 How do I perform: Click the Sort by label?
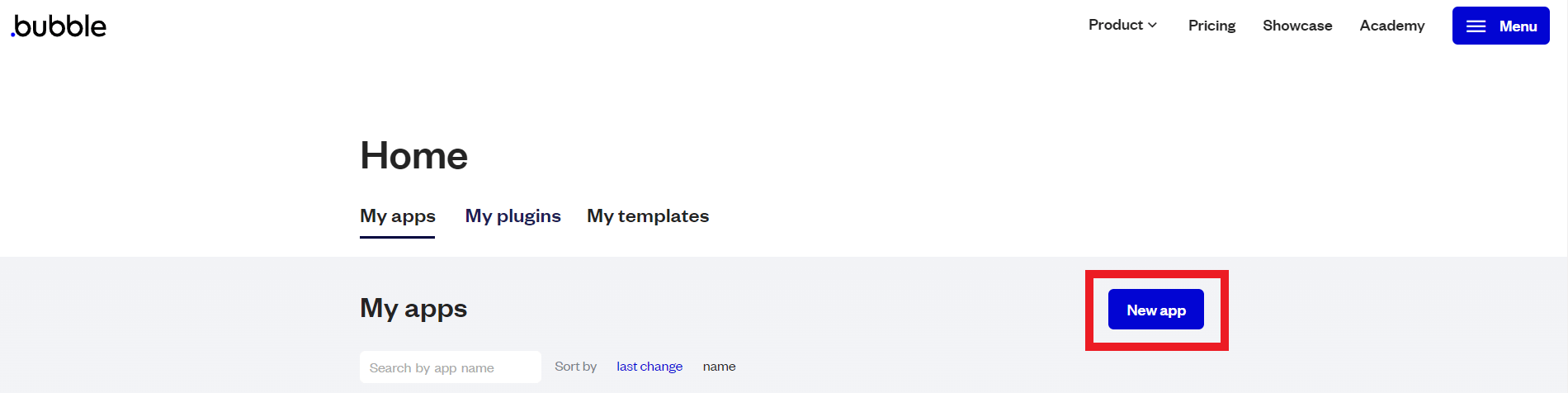[x=575, y=367]
